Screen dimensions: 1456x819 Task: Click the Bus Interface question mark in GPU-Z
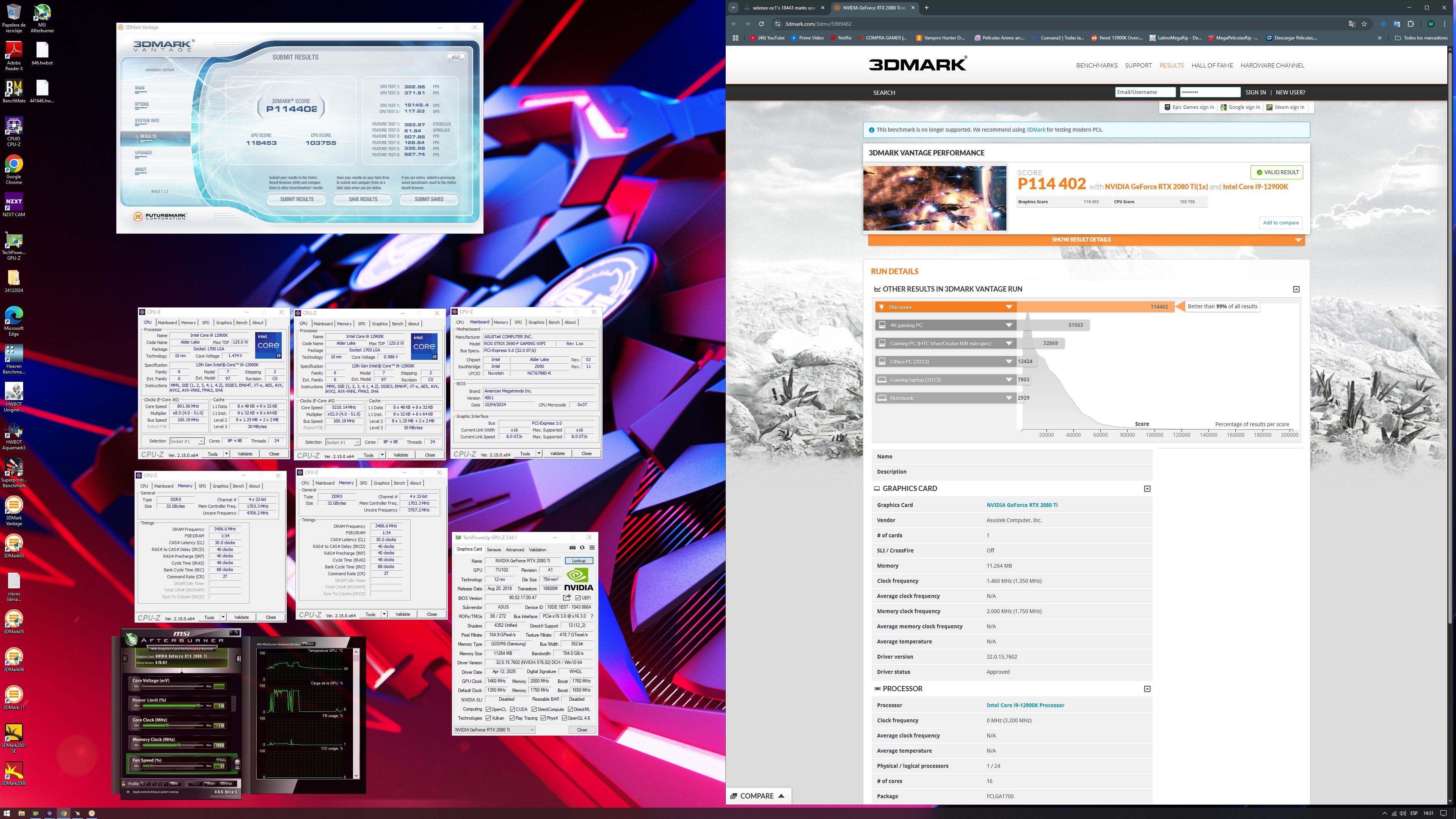(592, 616)
